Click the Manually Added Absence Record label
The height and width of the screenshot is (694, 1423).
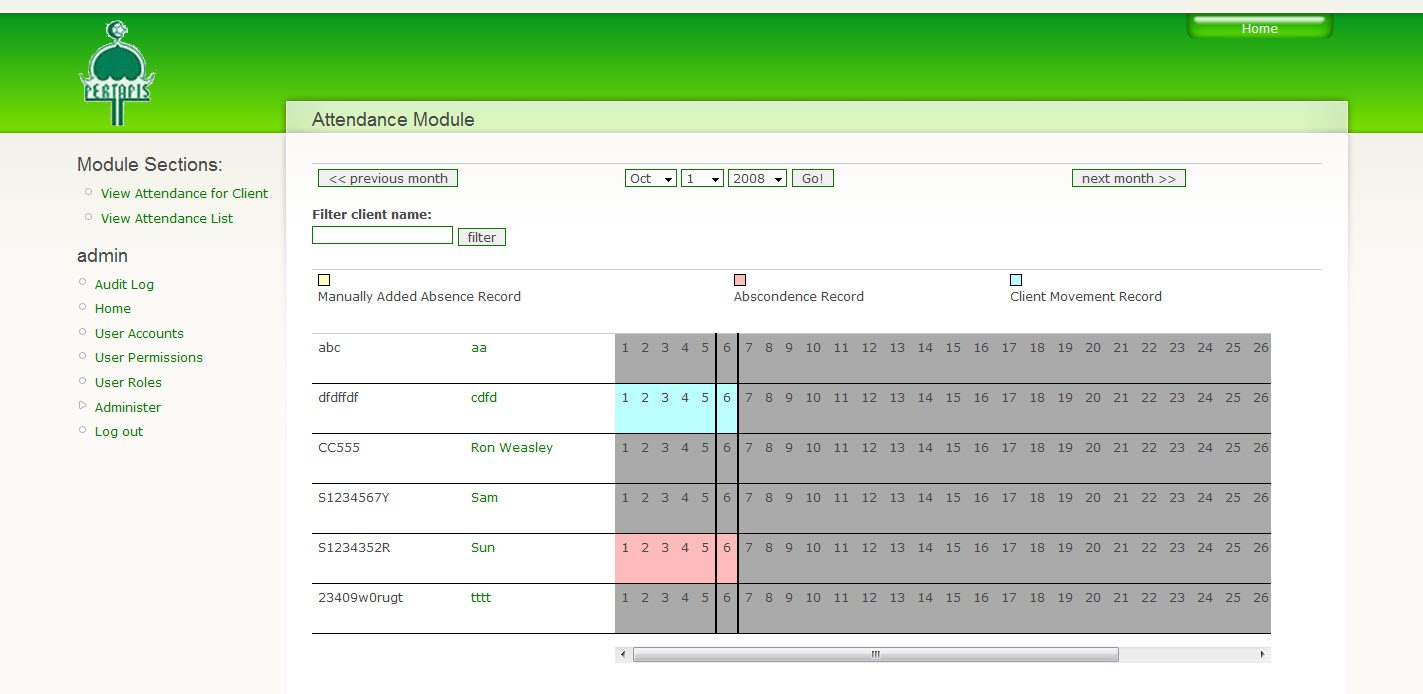click(419, 296)
